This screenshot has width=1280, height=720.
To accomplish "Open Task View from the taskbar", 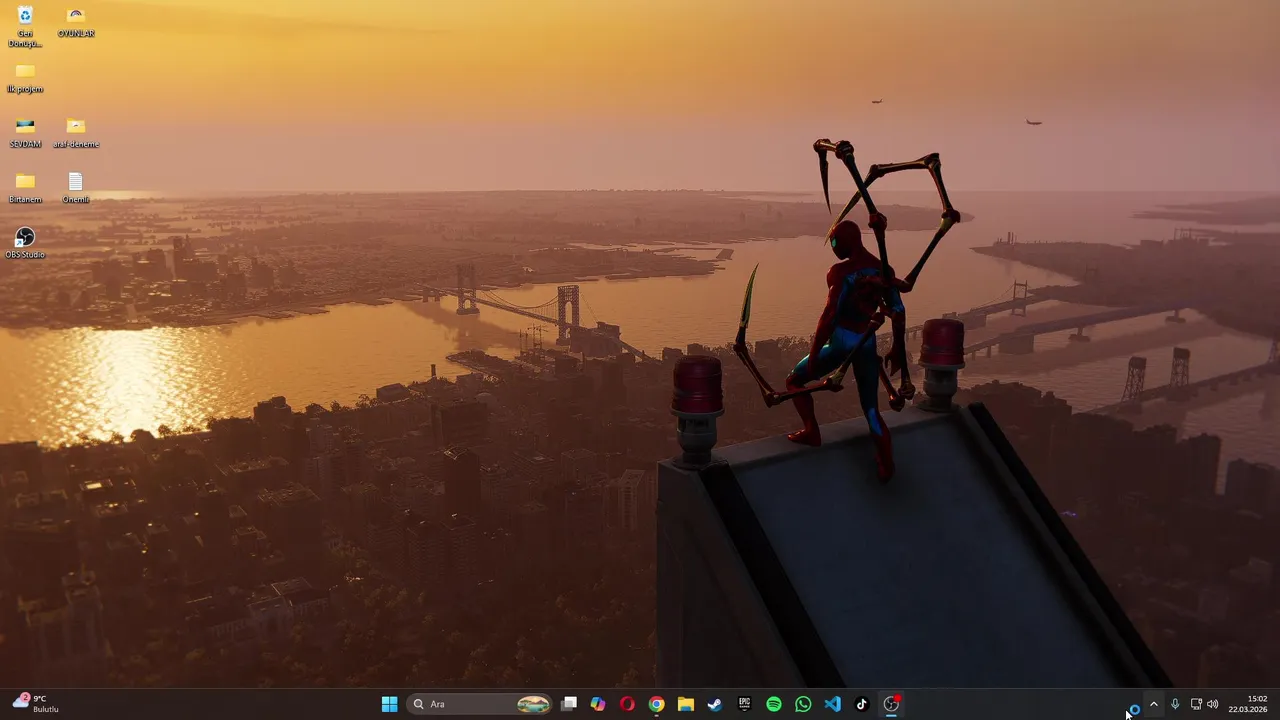I will click(x=569, y=704).
